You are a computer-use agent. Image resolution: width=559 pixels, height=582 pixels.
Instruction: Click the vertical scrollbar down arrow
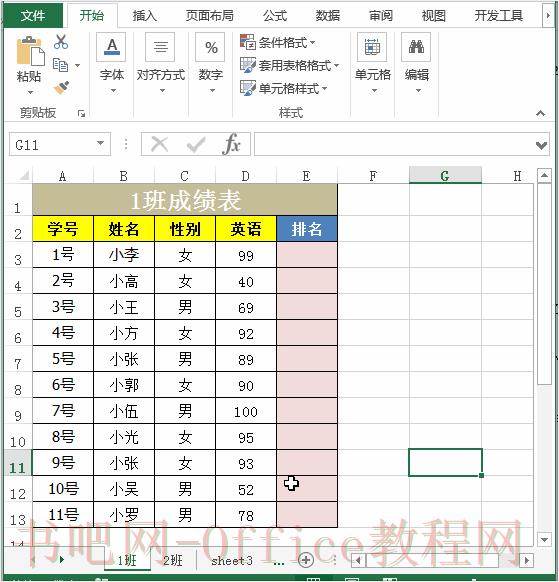(544, 540)
